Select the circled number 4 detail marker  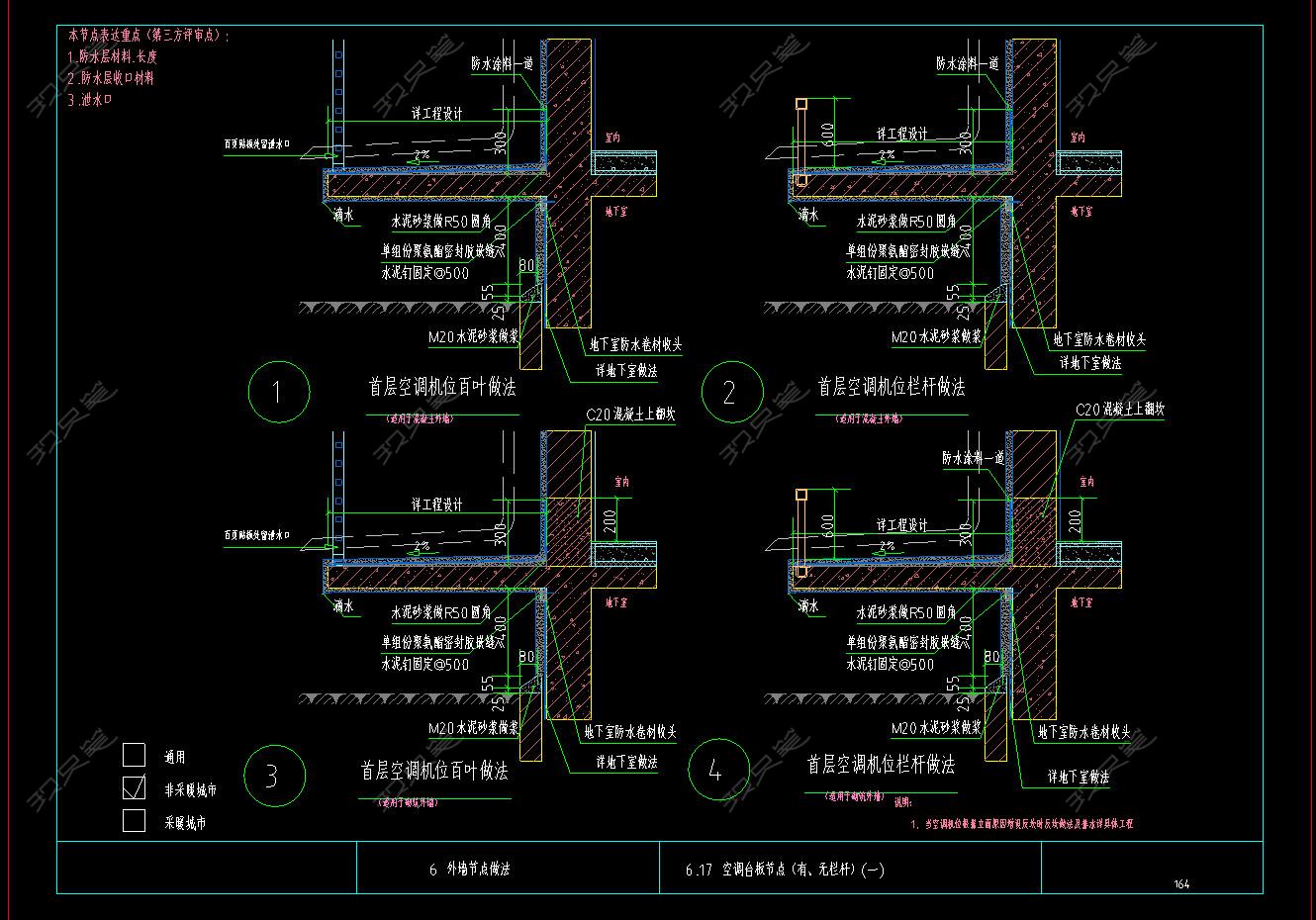[716, 770]
